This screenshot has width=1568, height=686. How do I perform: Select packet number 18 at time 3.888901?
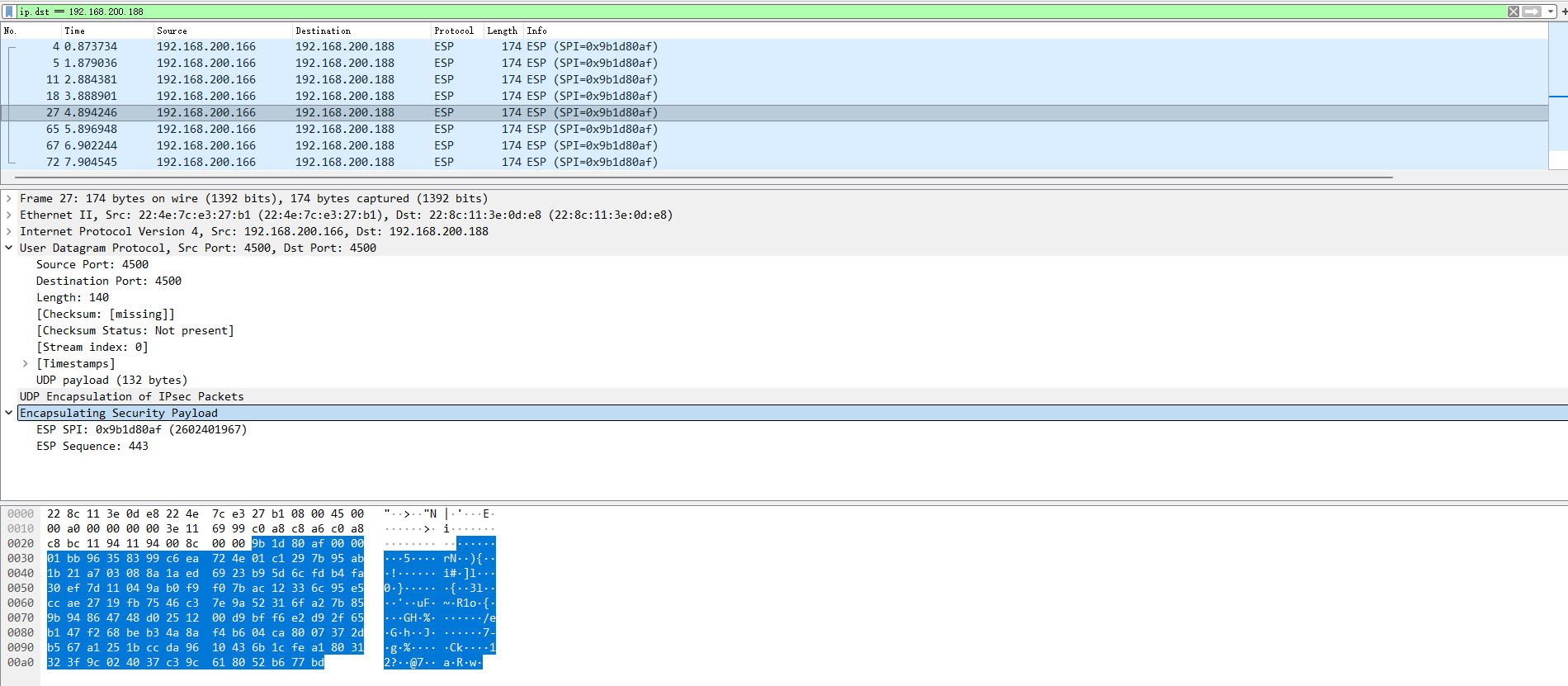click(x=774, y=97)
